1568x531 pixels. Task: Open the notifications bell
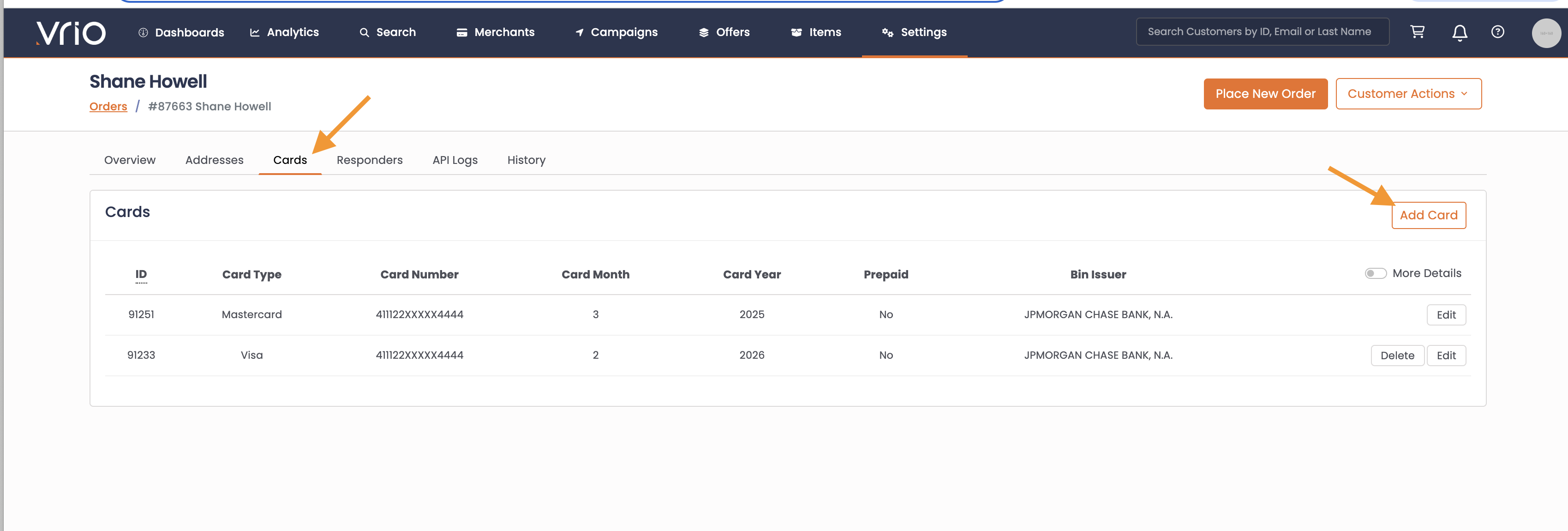coord(1459,32)
